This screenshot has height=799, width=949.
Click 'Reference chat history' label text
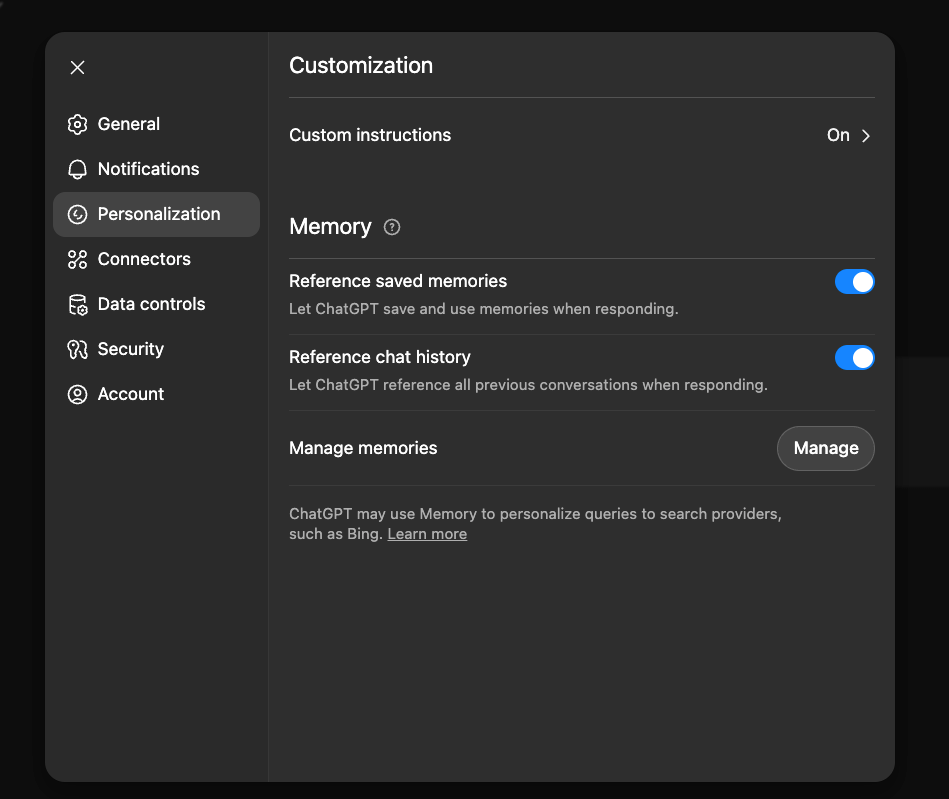379,357
